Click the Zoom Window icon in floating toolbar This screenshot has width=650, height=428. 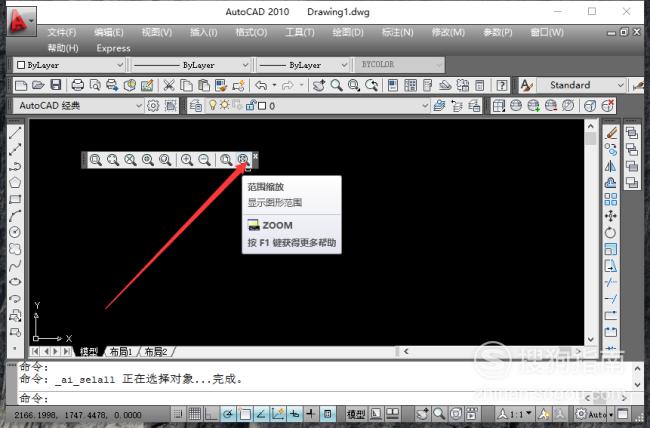(x=95, y=160)
